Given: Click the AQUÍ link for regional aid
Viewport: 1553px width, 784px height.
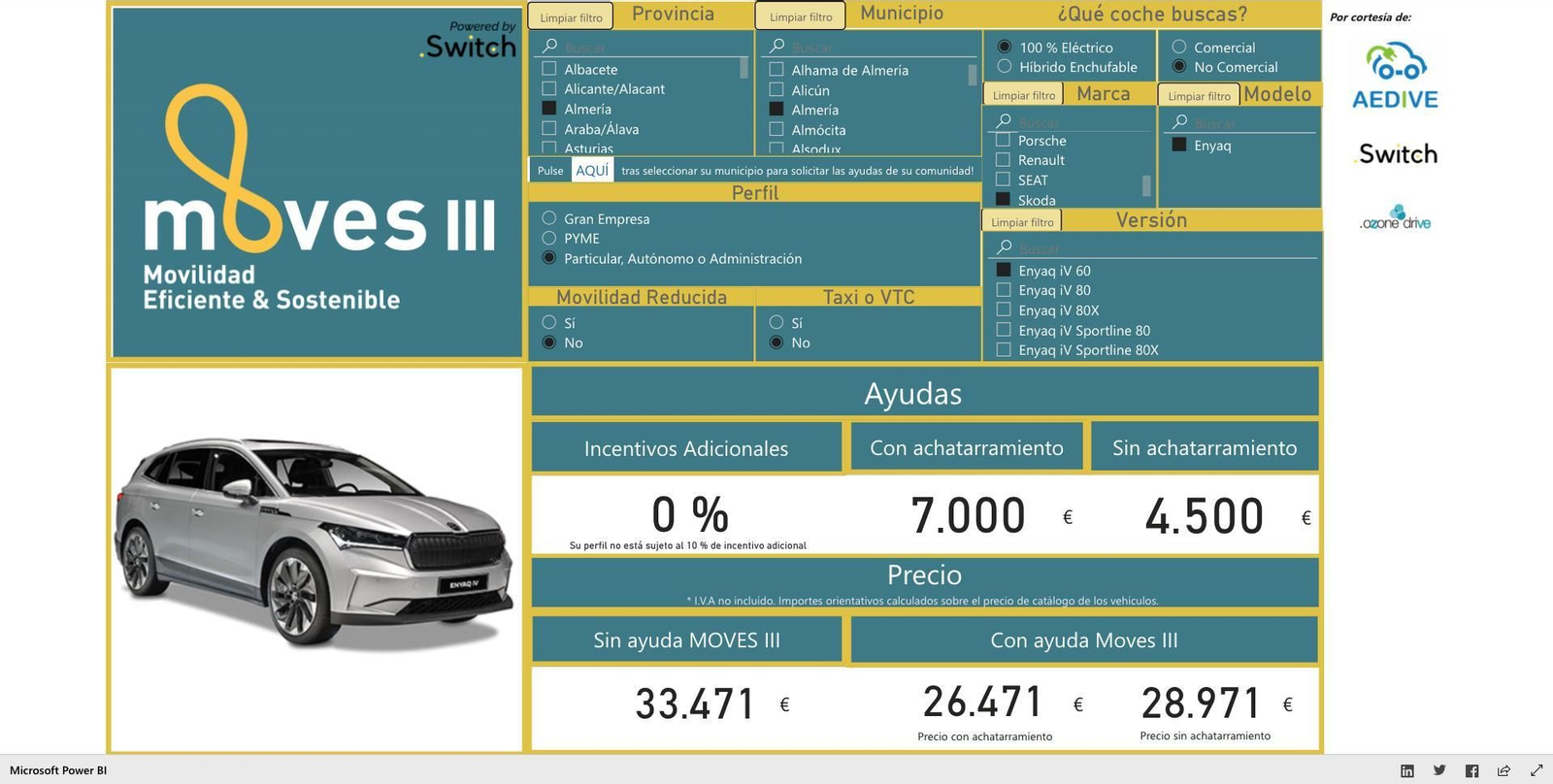Looking at the screenshot, I should [592, 170].
